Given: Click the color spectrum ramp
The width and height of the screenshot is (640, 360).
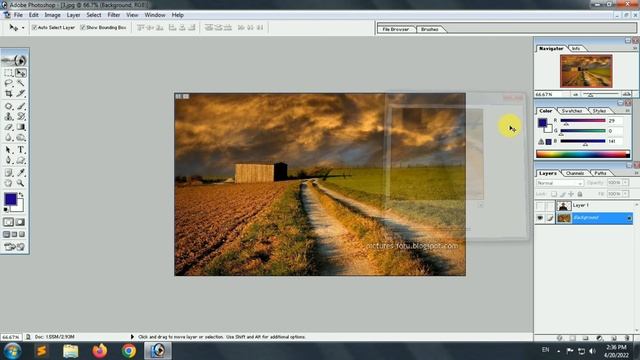Looking at the screenshot, I should [582, 154].
